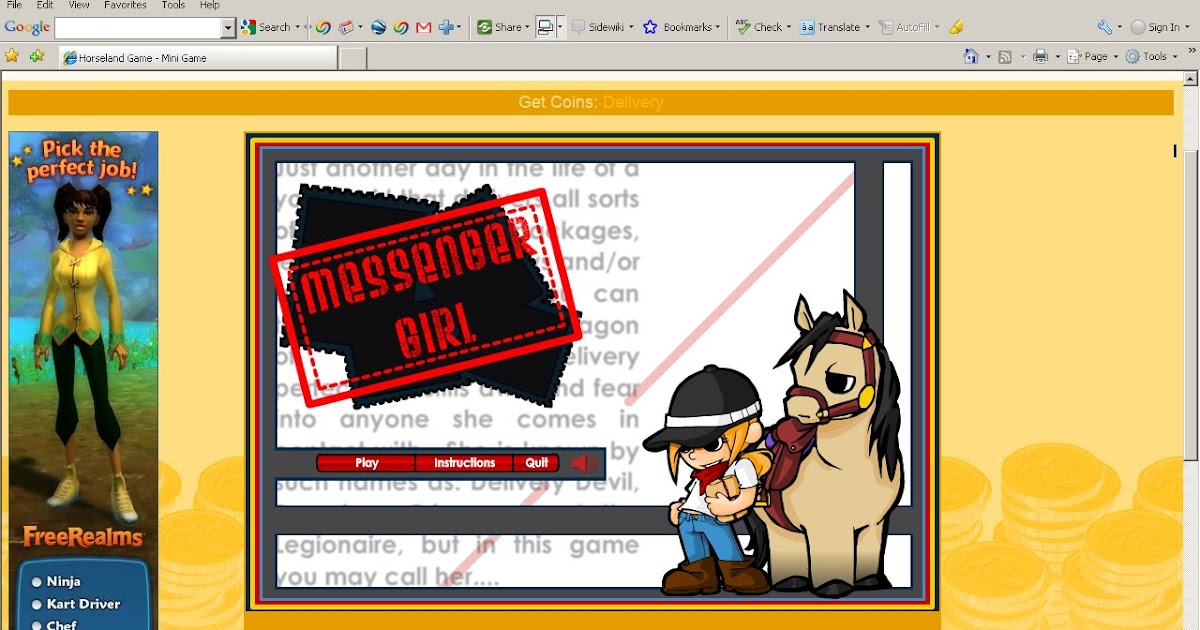Click the "Get Coins:" header text
1200x630 pixels.
558,102
